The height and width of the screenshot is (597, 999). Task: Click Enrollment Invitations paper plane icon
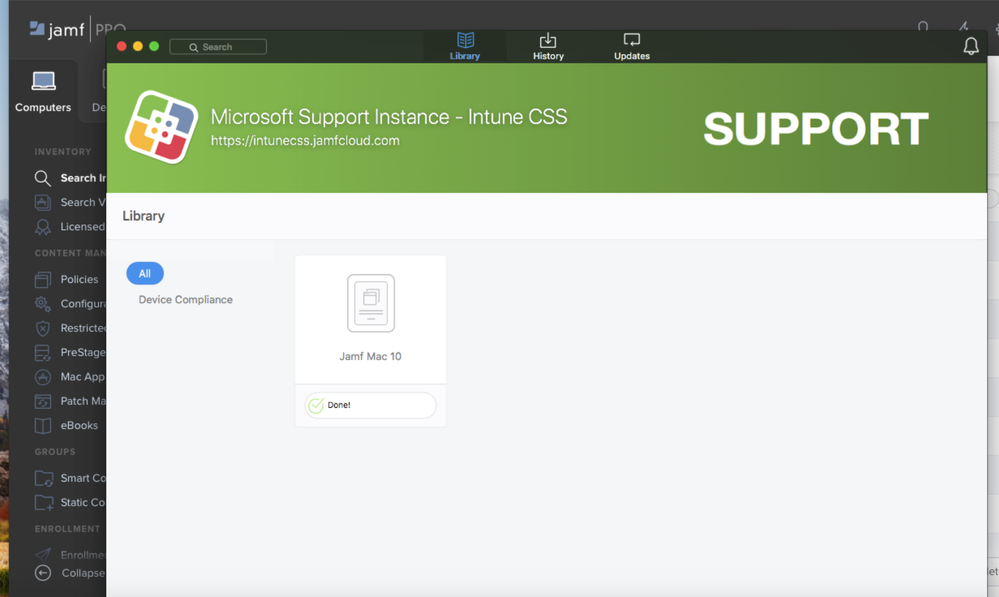tap(43, 554)
